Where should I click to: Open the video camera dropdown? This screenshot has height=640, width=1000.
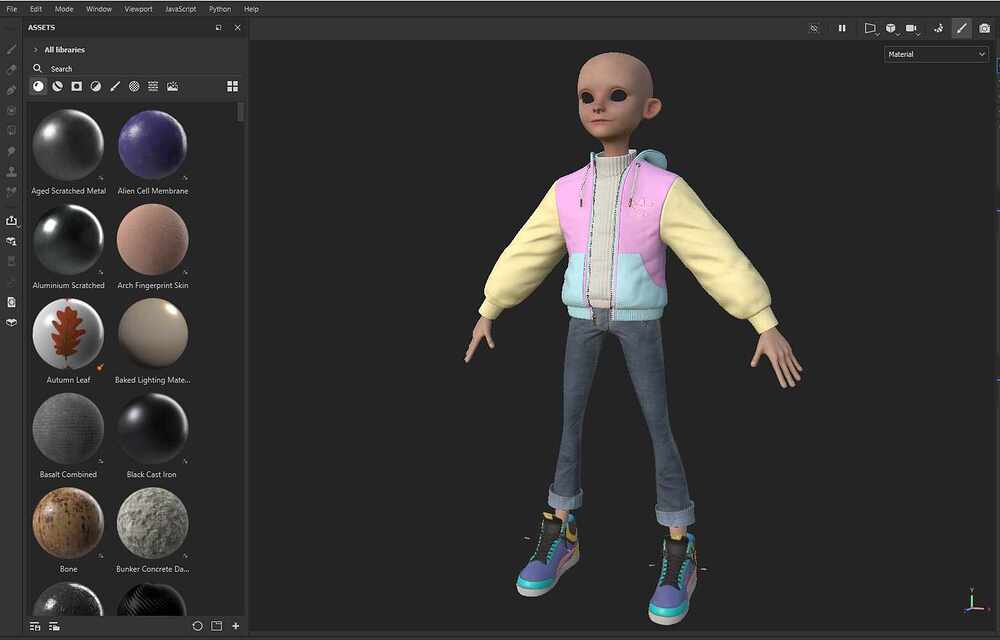[x=912, y=28]
